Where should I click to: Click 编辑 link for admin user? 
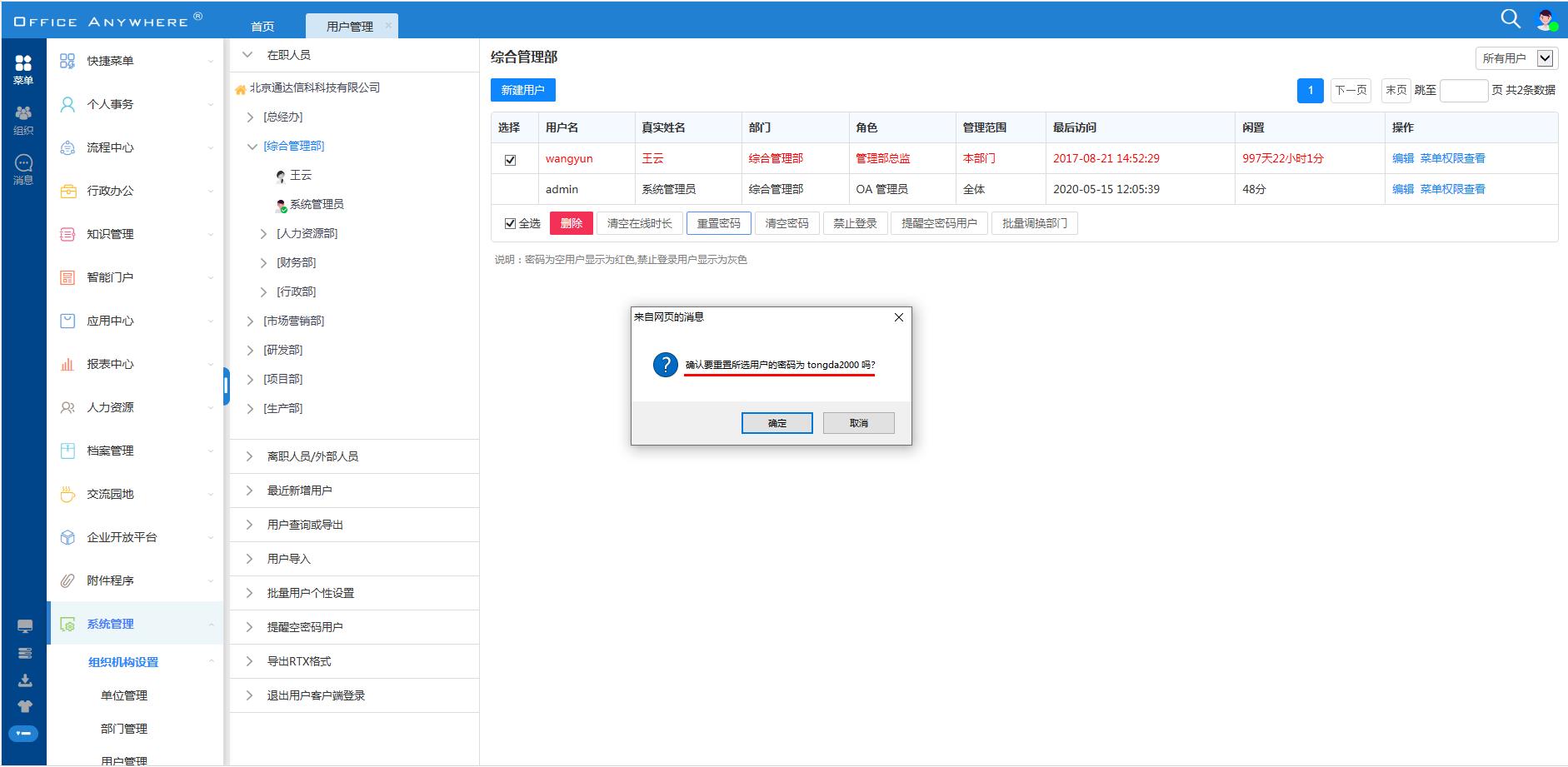[x=1402, y=189]
